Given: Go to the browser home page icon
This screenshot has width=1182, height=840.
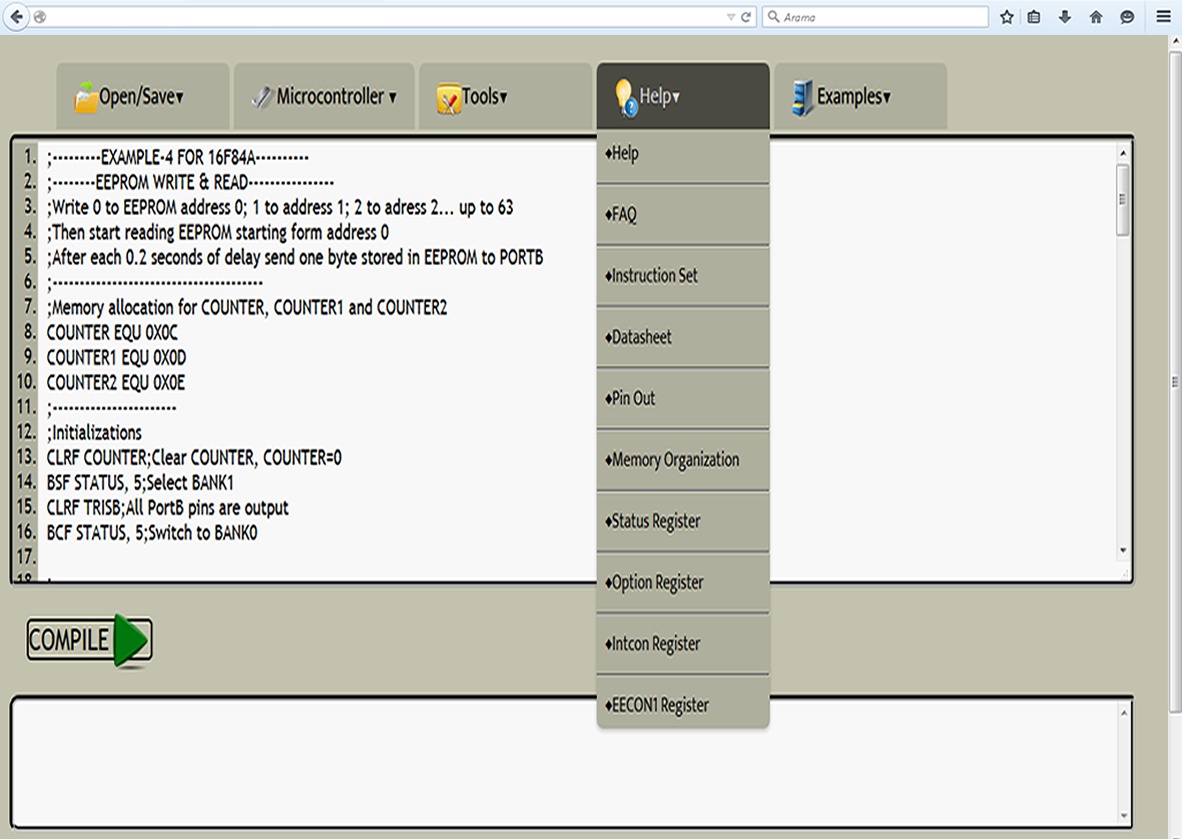Looking at the screenshot, I should (1096, 17).
